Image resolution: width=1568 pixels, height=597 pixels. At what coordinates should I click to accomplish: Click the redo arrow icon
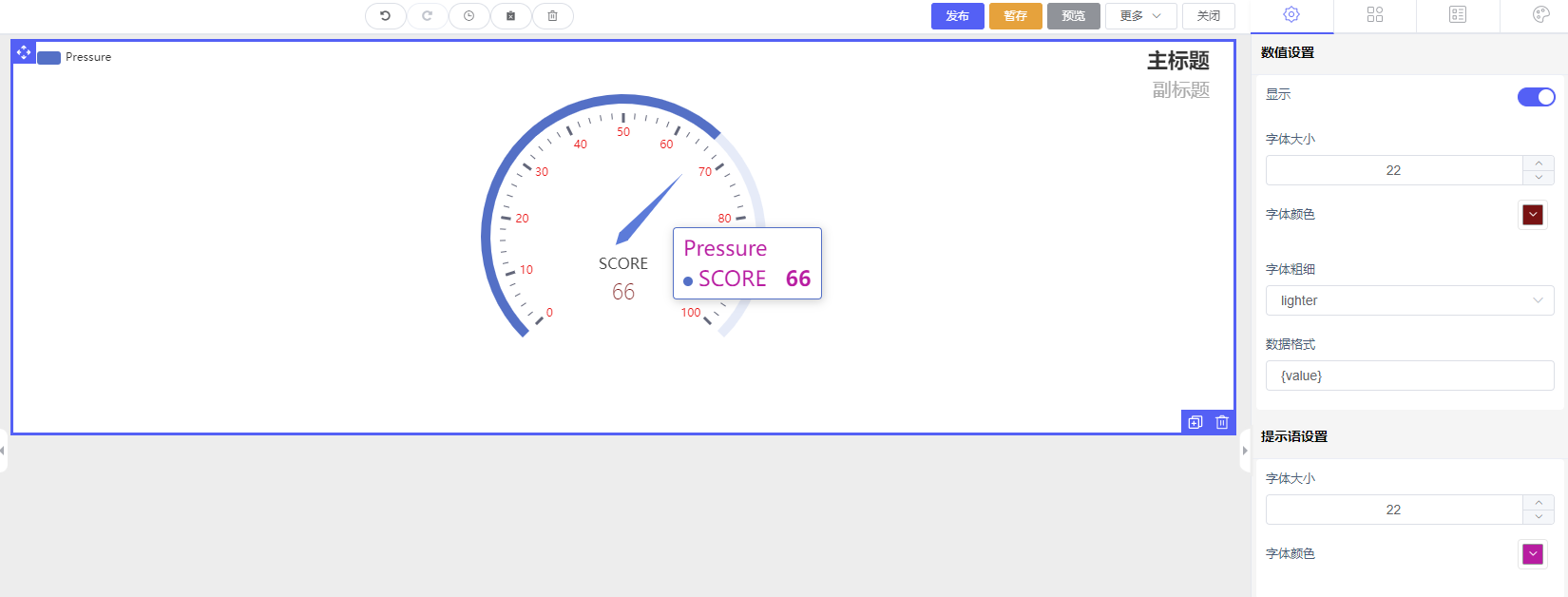coord(427,16)
